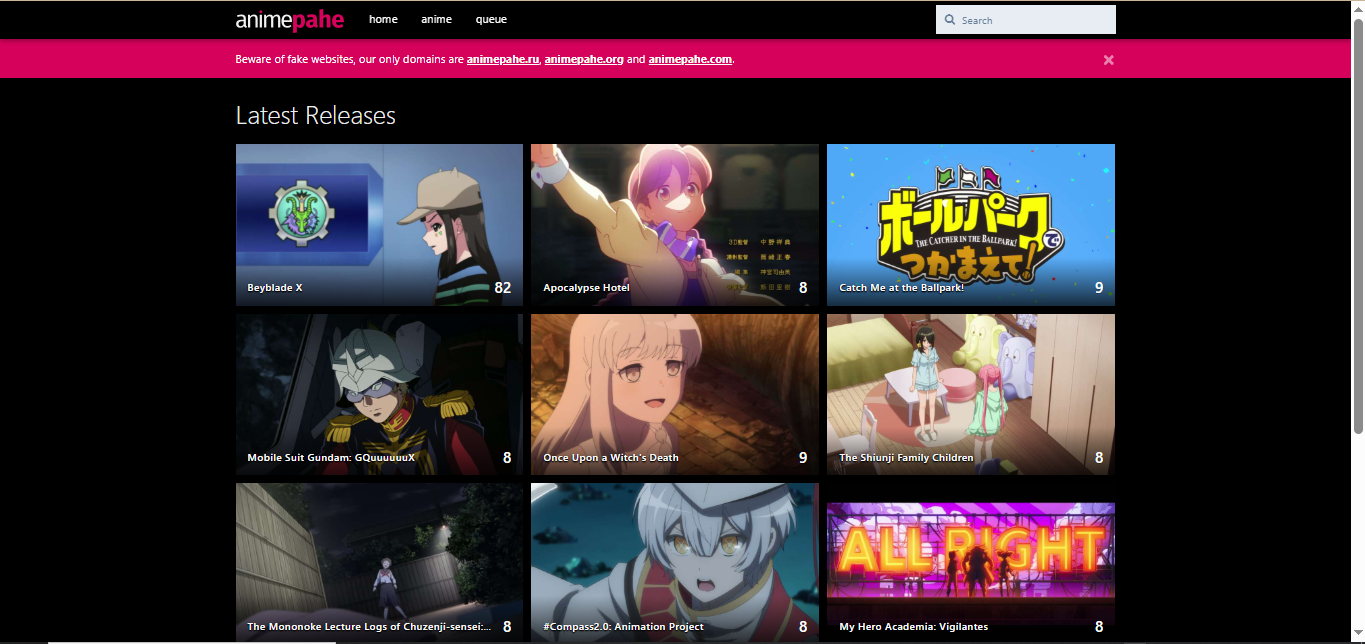Open the Catch Me at the Ballpark! thumbnail
The width and height of the screenshot is (1365, 644).
pyautogui.click(x=971, y=224)
